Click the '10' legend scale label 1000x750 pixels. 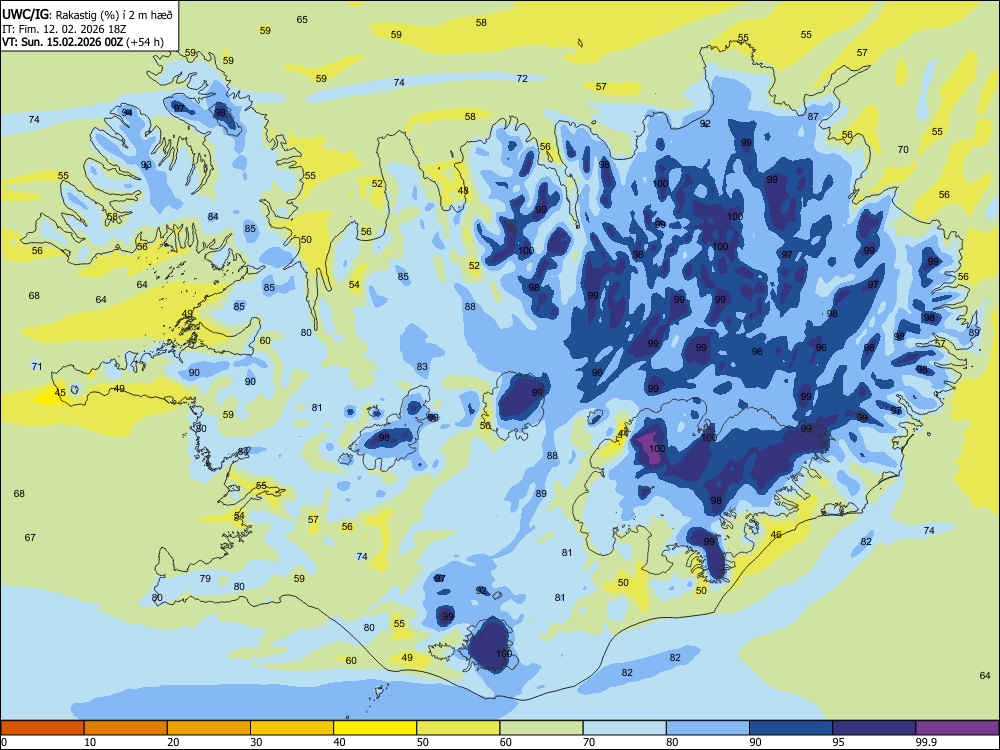coord(90,742)
